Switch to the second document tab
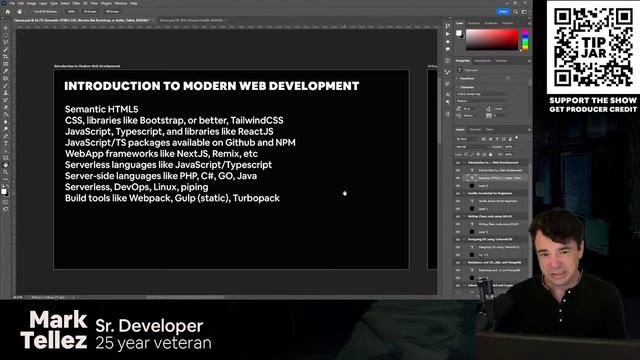640x360 pixels. click(x=191, y=20)
